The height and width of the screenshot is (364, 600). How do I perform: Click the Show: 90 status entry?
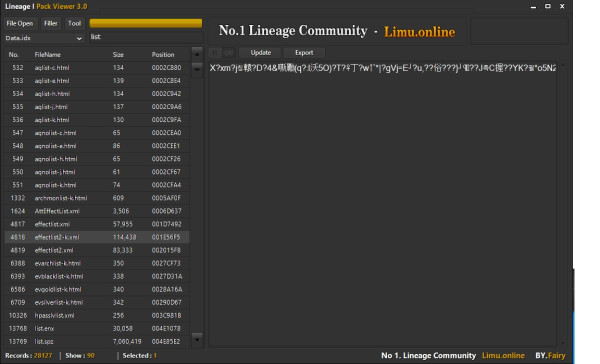coord(80,356)
